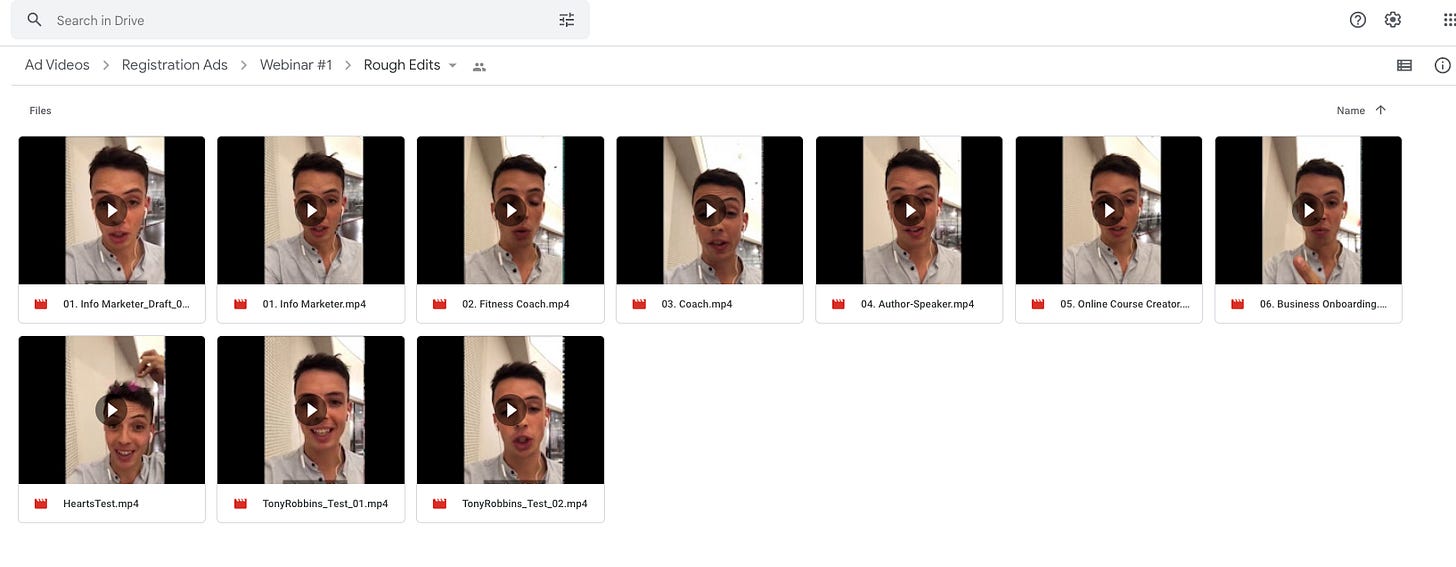Select file name 05. Online Course Creator
1456x567 pixels.
[1125, 304]
